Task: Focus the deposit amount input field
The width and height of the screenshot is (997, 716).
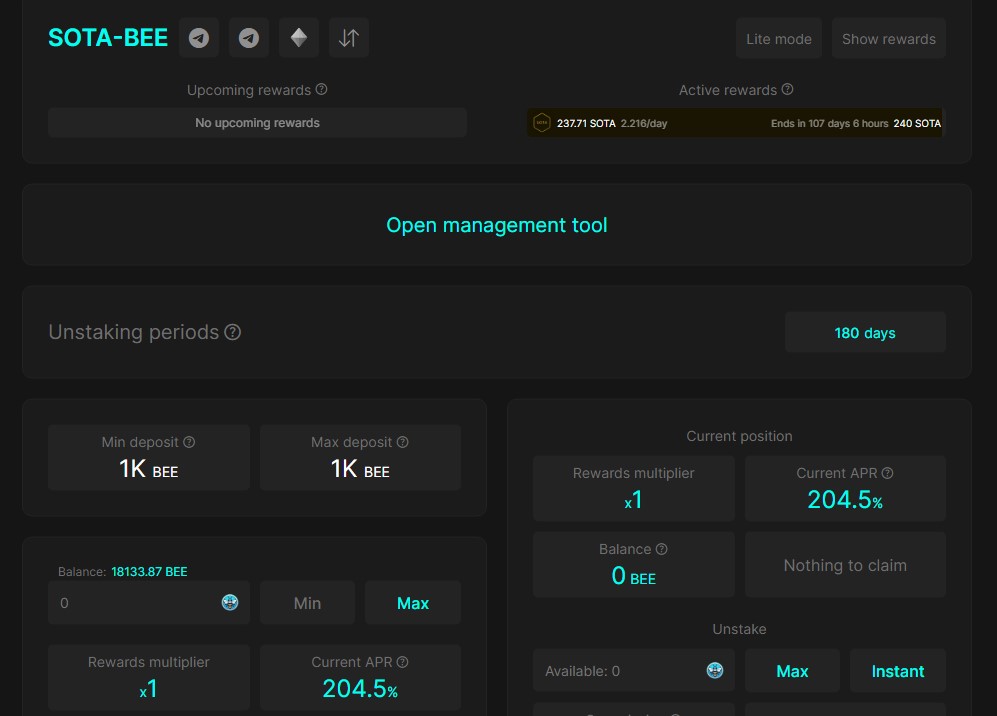Action: pos(149,603)
